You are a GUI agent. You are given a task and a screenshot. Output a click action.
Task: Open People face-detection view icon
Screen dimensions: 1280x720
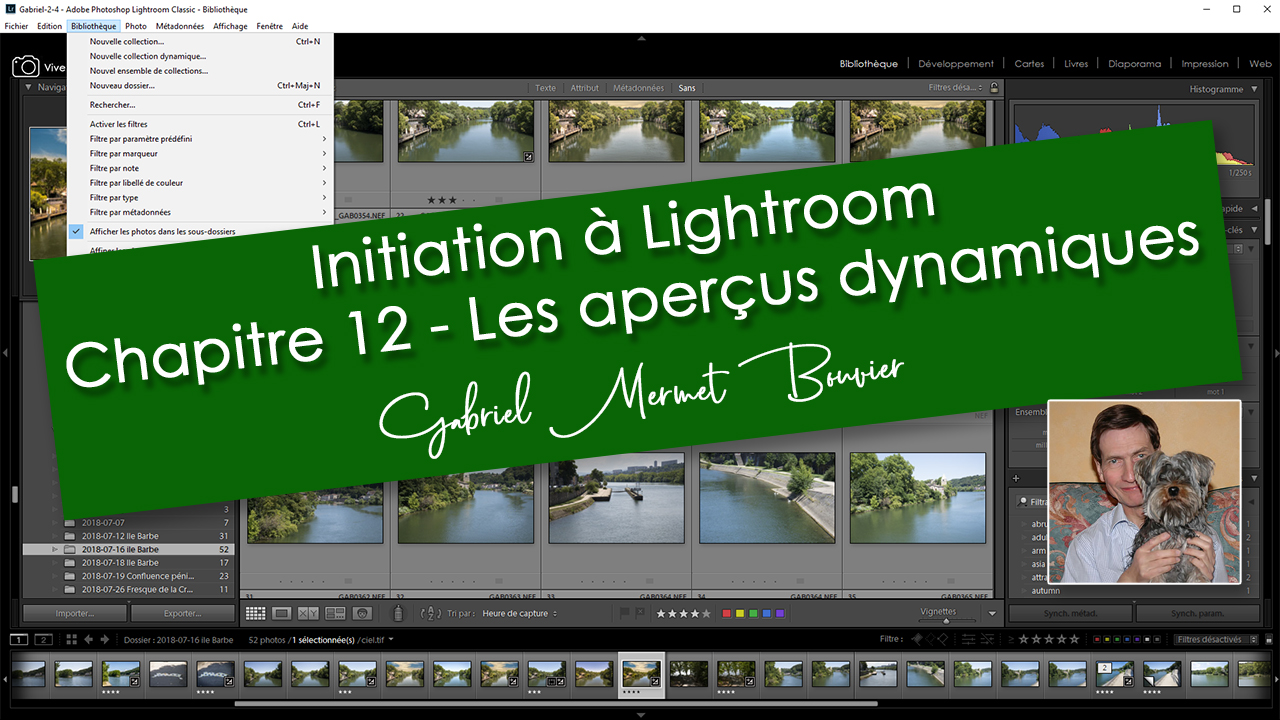(x=362, y=613)
